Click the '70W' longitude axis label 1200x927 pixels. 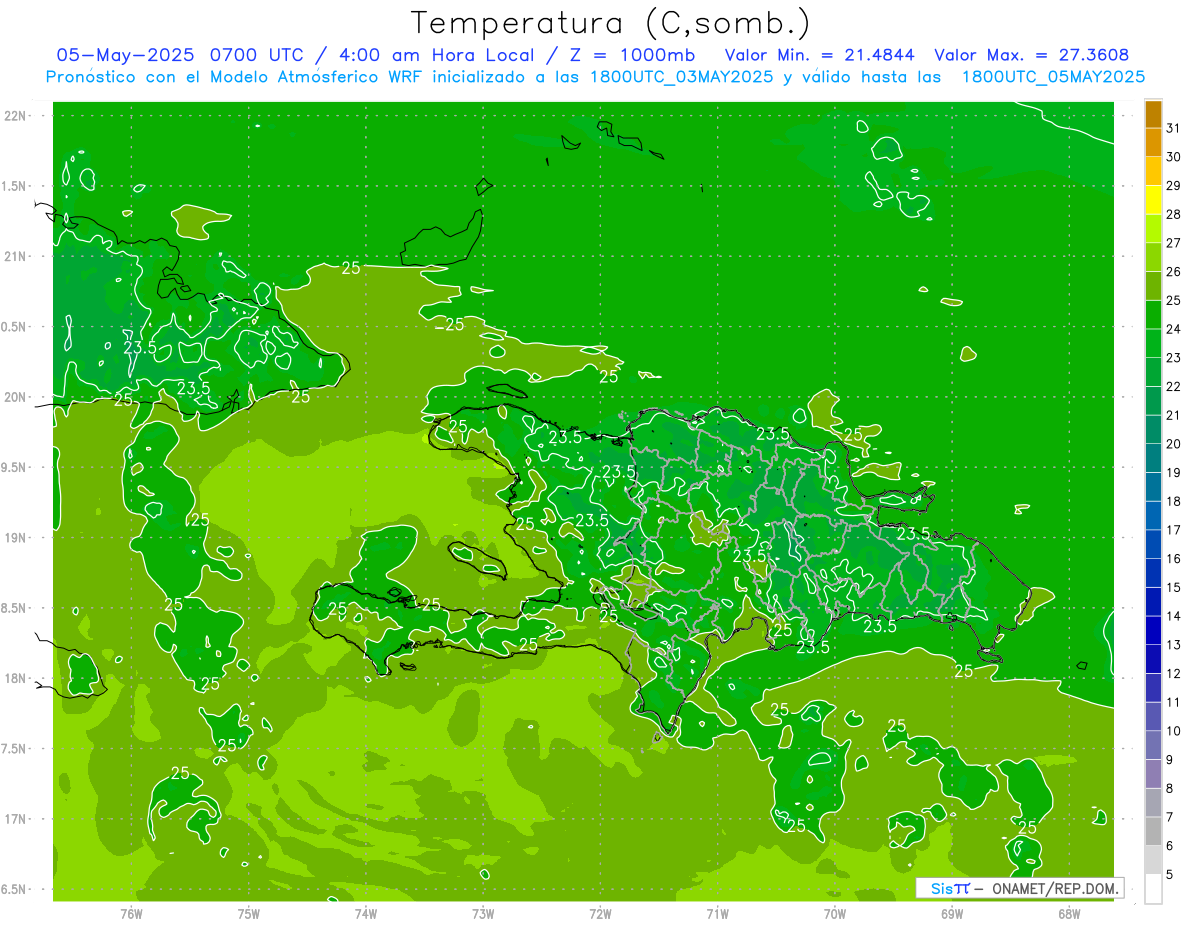834,913
